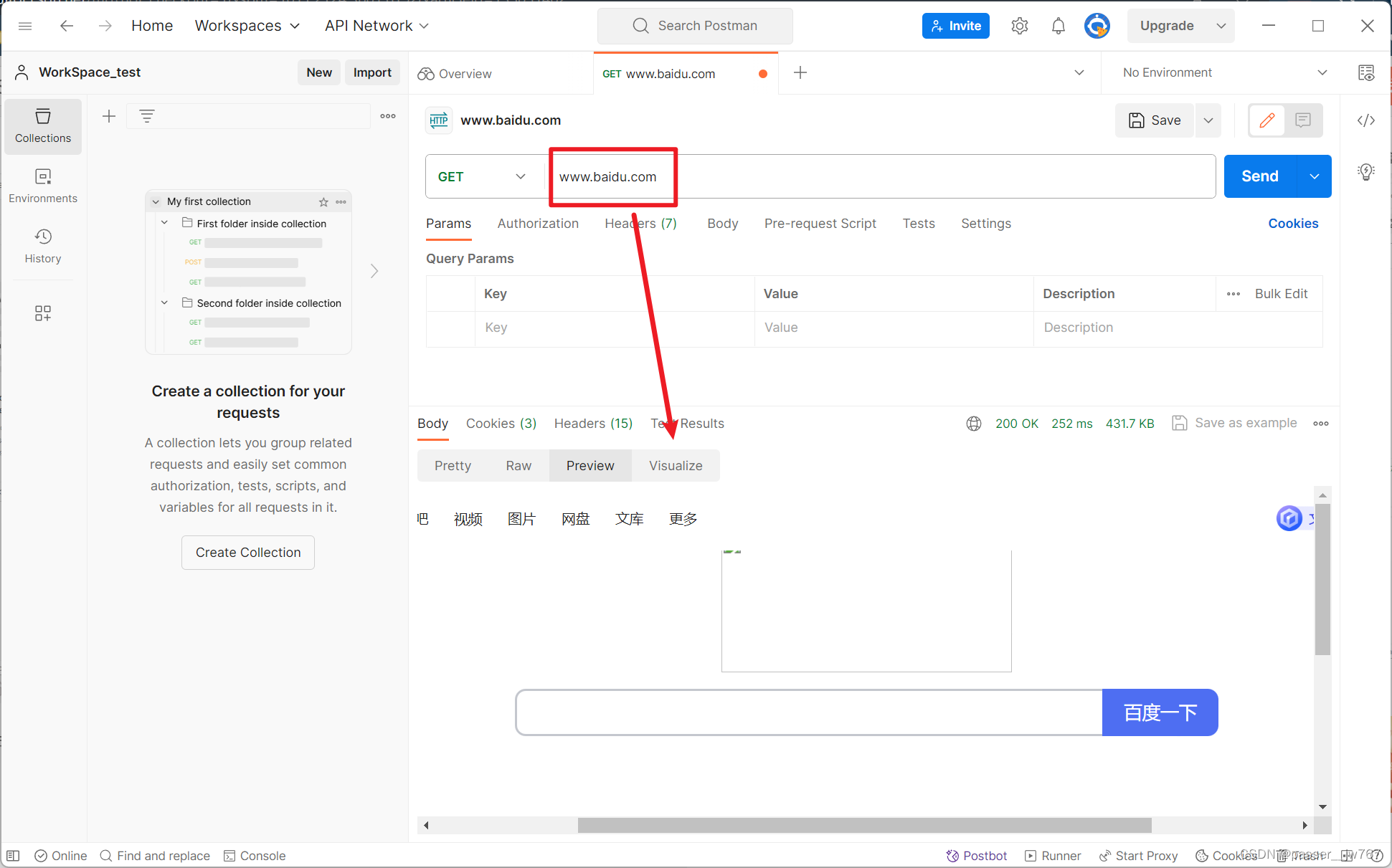Image resolution: width=1392 pixels, height=868 pixels.
Task: Star My first collection
Action: click(x=323, y=202)
